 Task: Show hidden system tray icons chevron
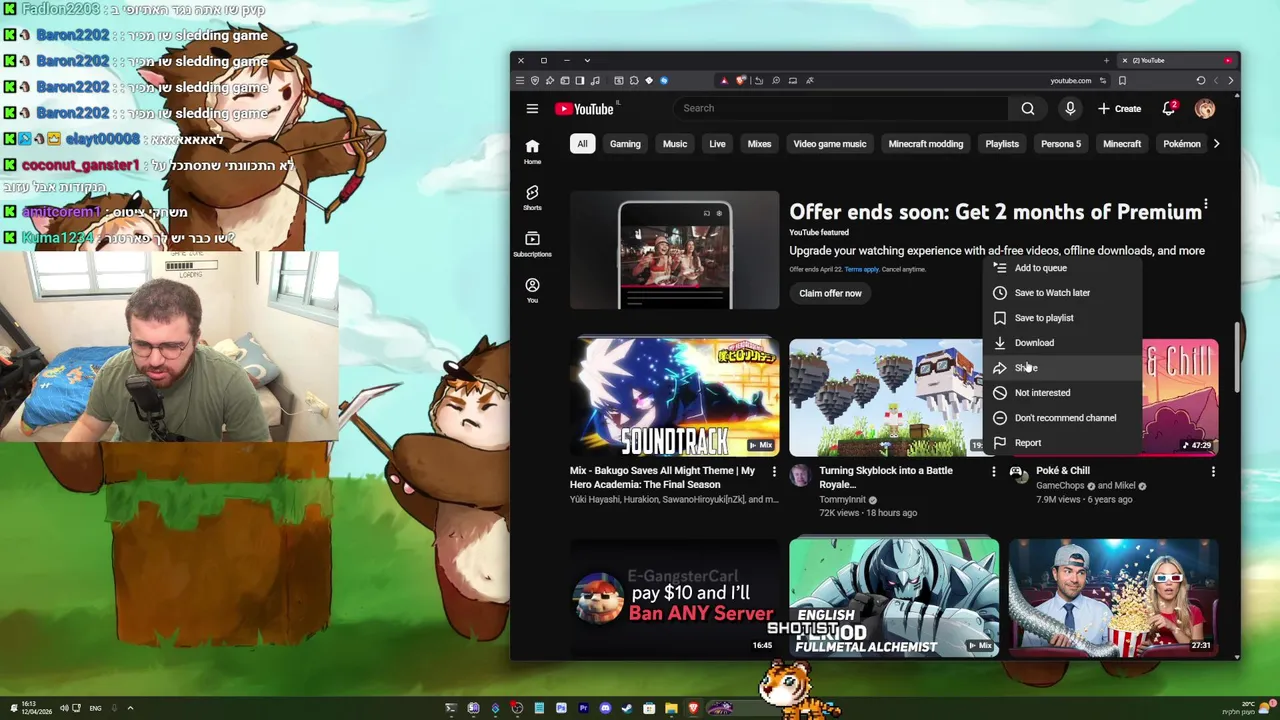130,708
